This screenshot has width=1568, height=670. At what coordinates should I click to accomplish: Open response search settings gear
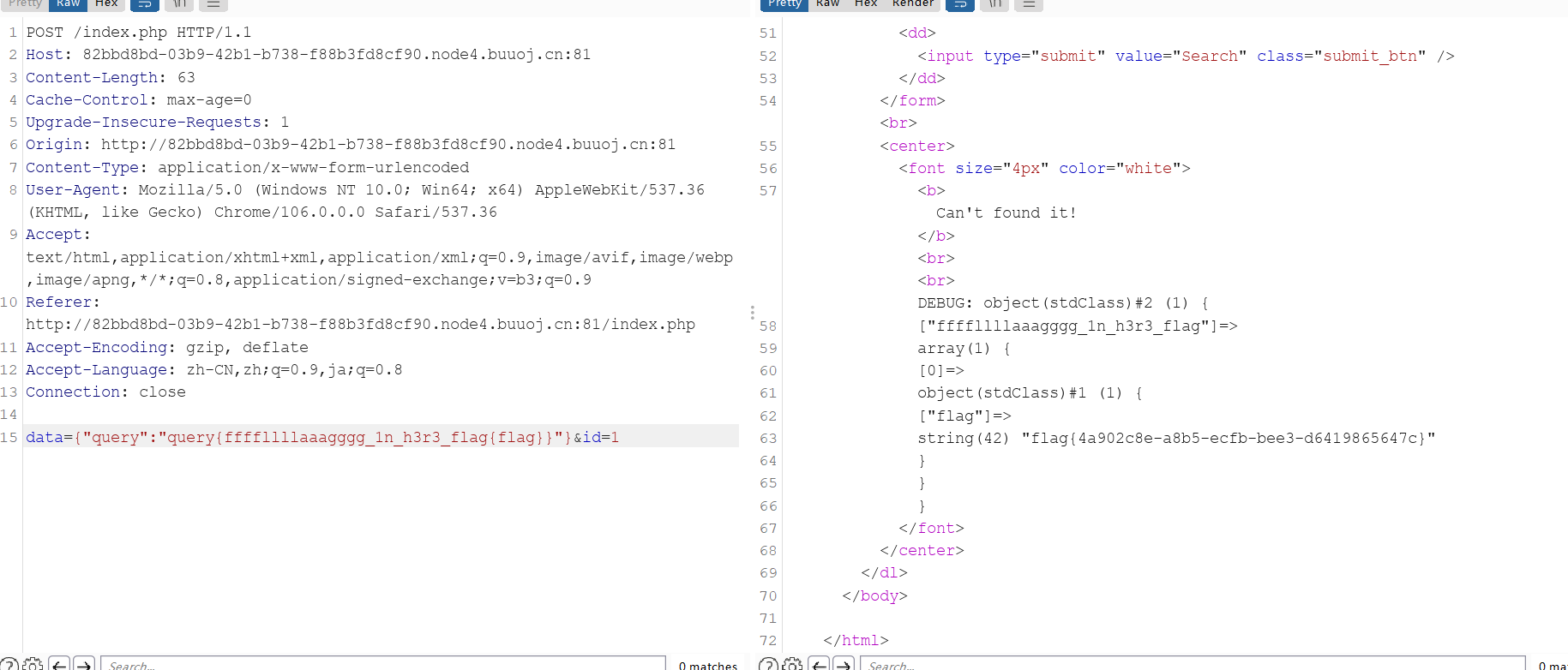pos(793,664)
